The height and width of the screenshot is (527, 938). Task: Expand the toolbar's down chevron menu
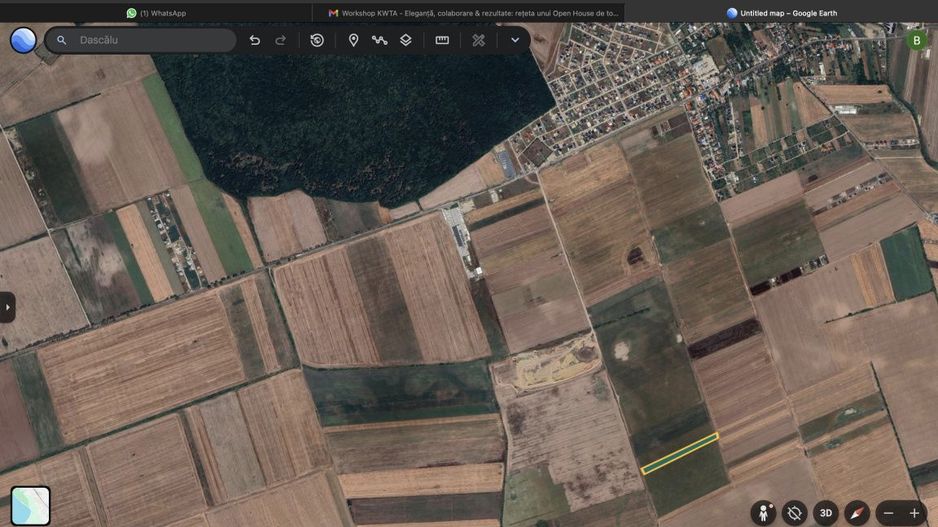(x=515, y=40)
